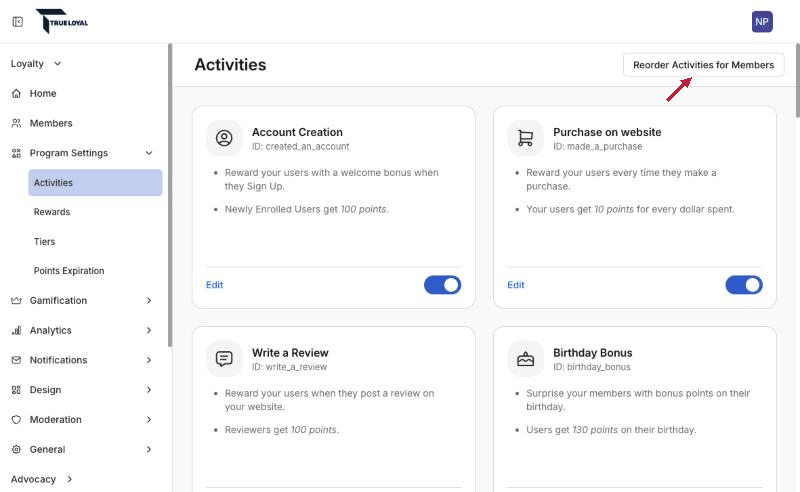Edit the Account Creation activity

[214, 285]
